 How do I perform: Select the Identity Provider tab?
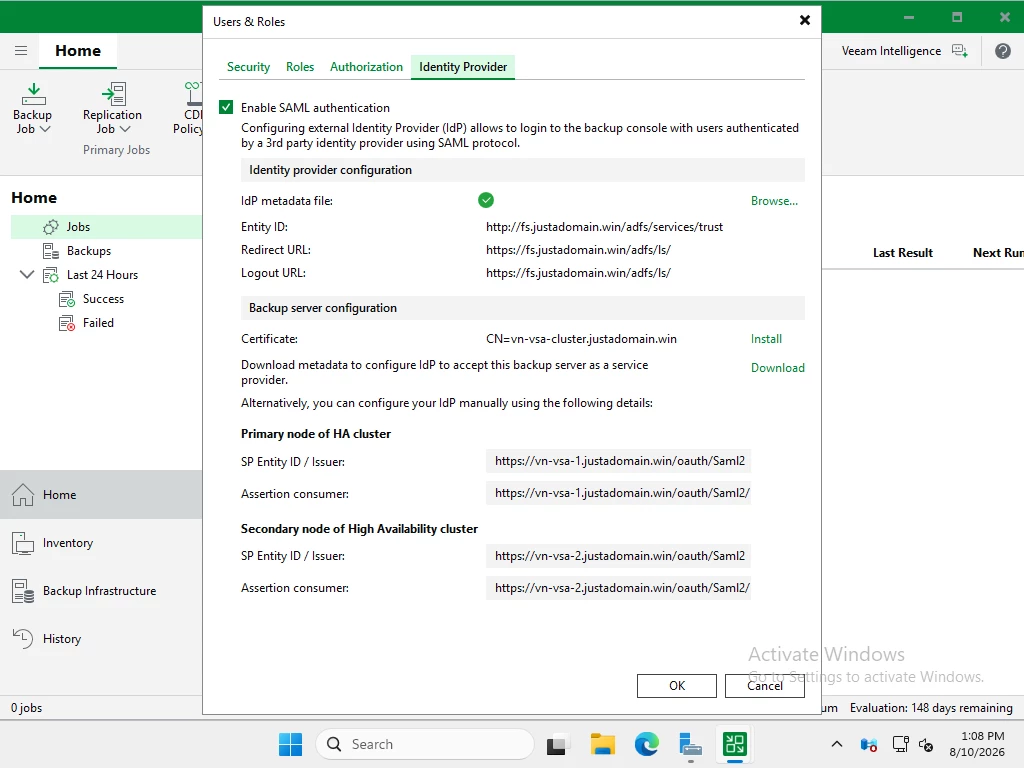(x=463, y=67)
